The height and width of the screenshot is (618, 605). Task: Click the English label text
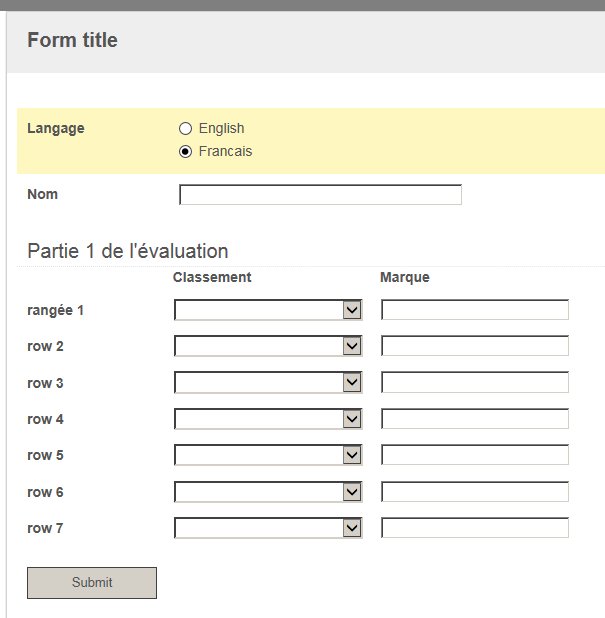point(221,129)
